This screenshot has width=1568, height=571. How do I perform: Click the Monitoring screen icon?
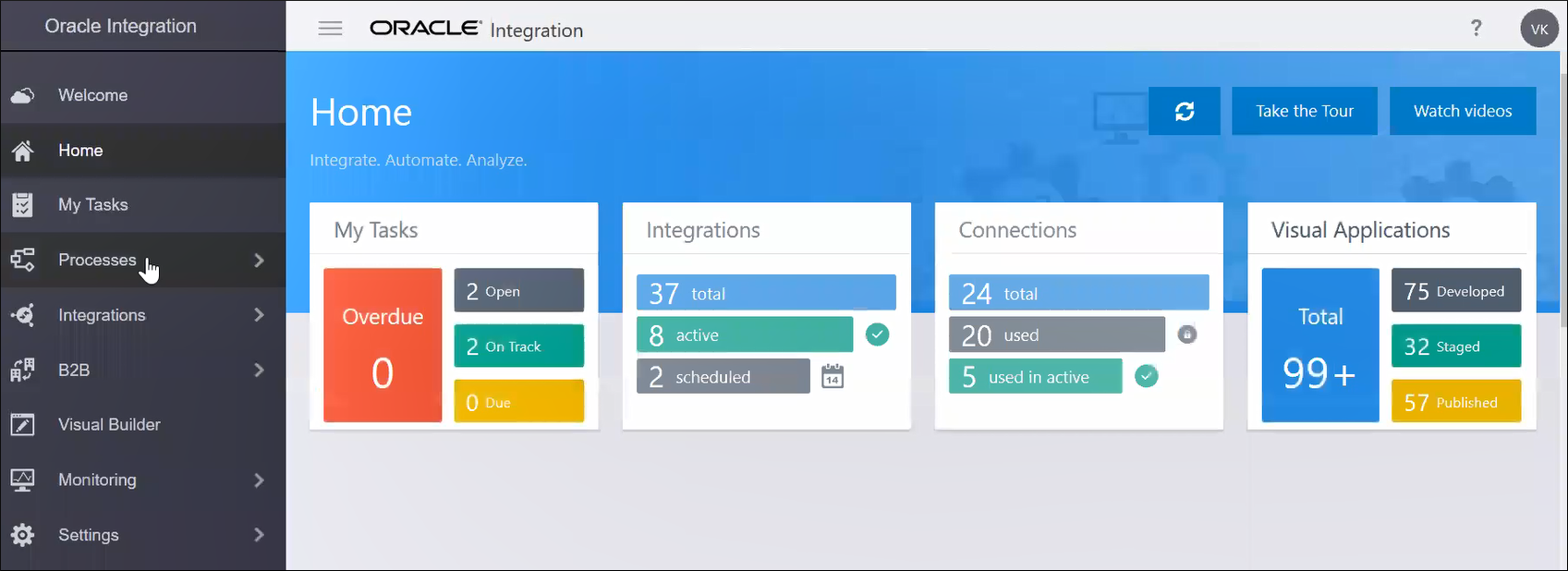coord(23,480)
